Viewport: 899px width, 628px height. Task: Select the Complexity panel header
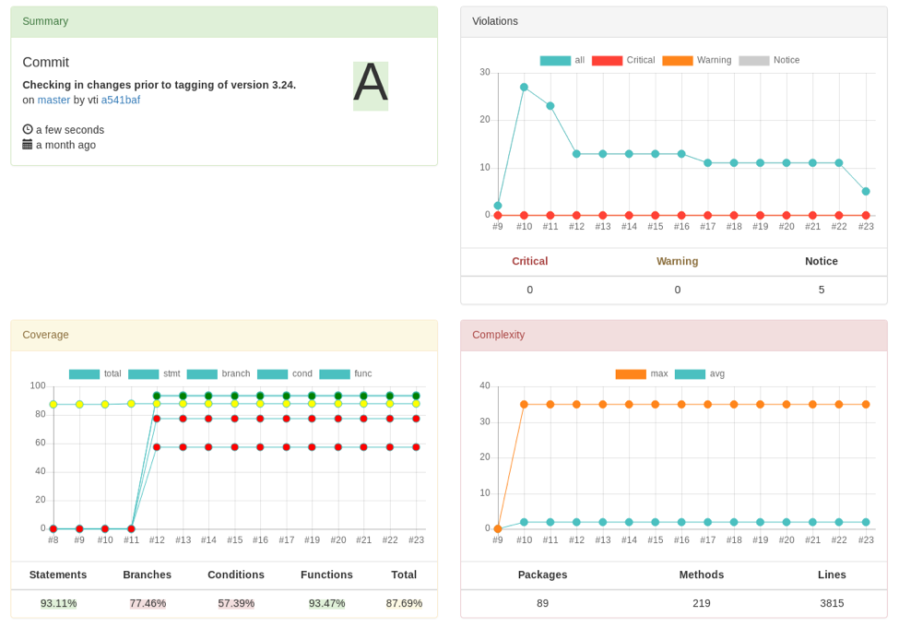click(673, 335)
